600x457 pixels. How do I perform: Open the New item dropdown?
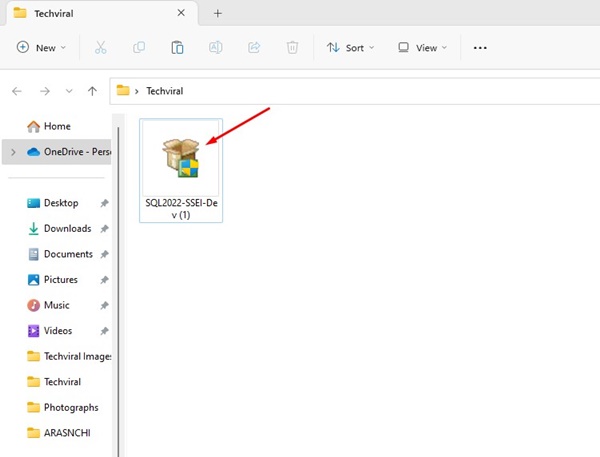tap(41, 47)
